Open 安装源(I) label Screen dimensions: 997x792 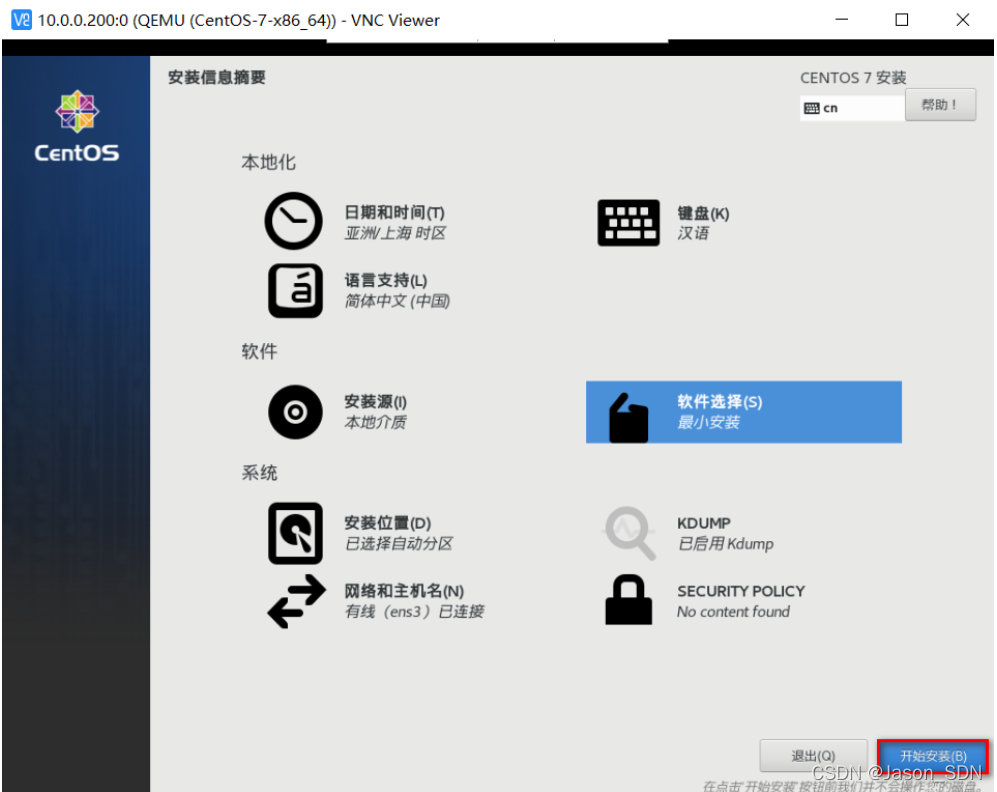pos(375,402)
